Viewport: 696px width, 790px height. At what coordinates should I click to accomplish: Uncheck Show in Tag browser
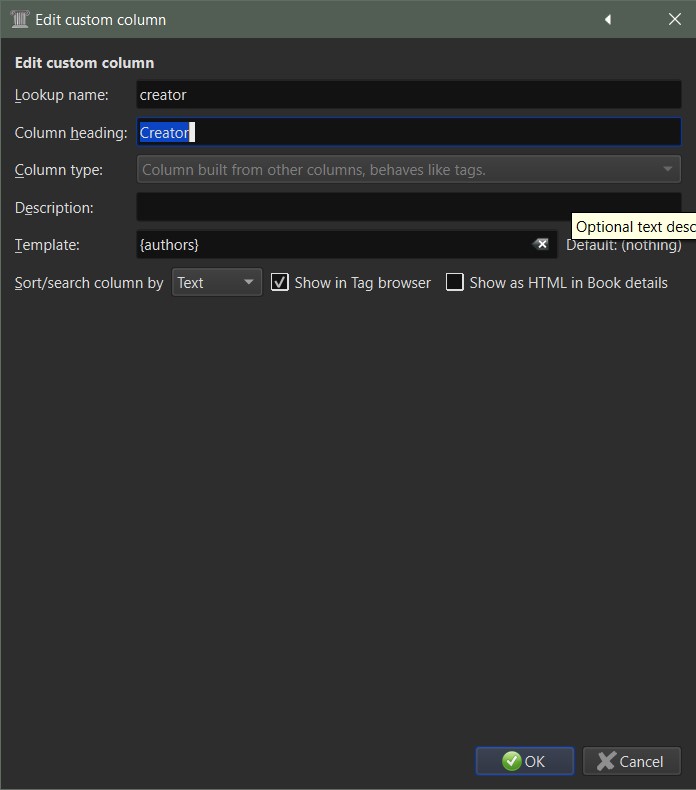(280, 282)
